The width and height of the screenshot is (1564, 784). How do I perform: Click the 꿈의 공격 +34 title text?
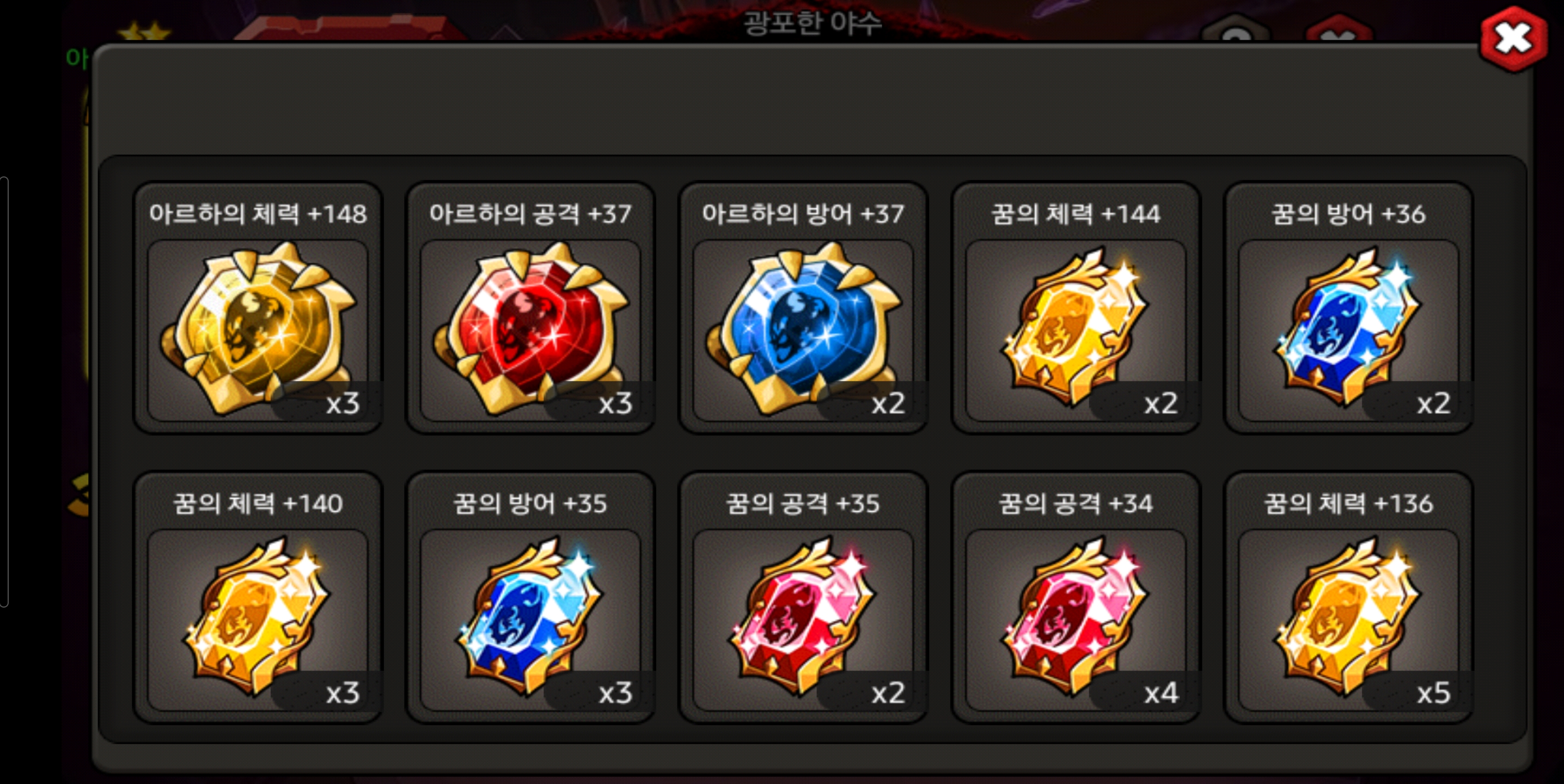1076,503
